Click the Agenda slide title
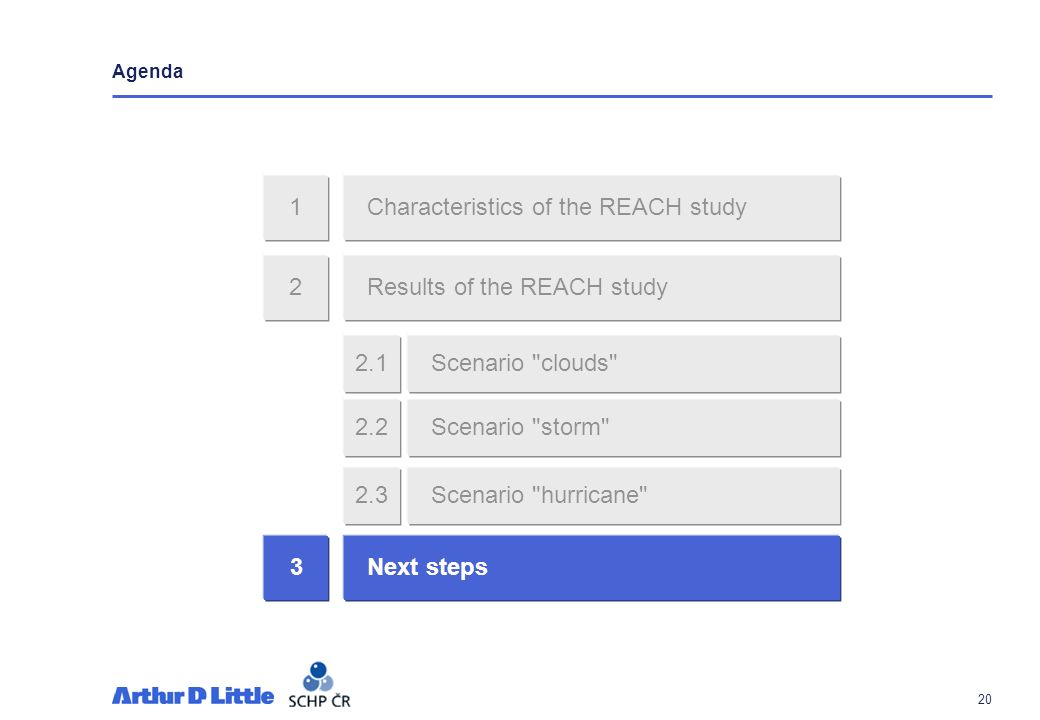Screen dimensions: 1040x720 pyautogui.click(x=147, y=72)
